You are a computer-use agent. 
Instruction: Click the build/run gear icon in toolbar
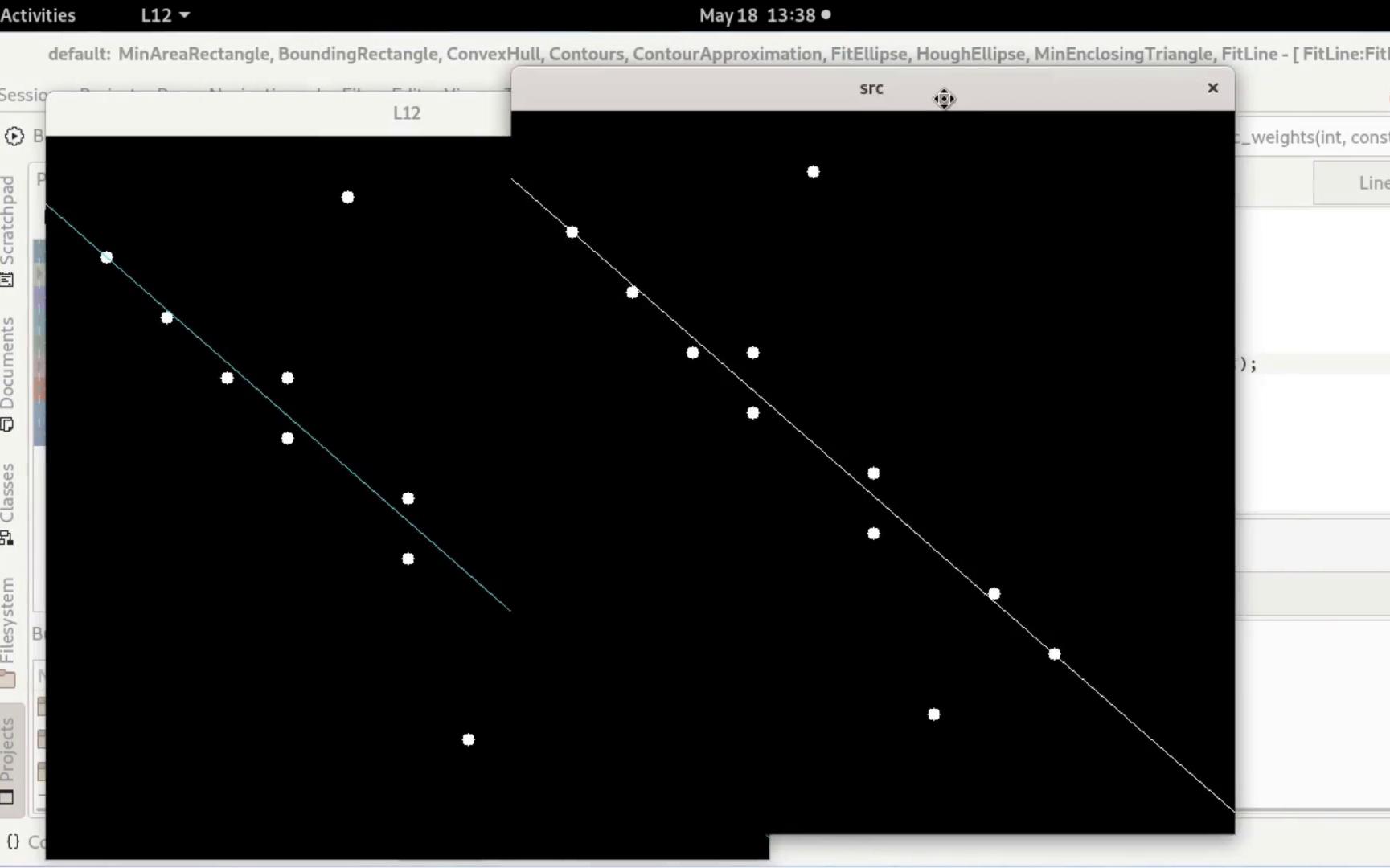tap(14, 136)
